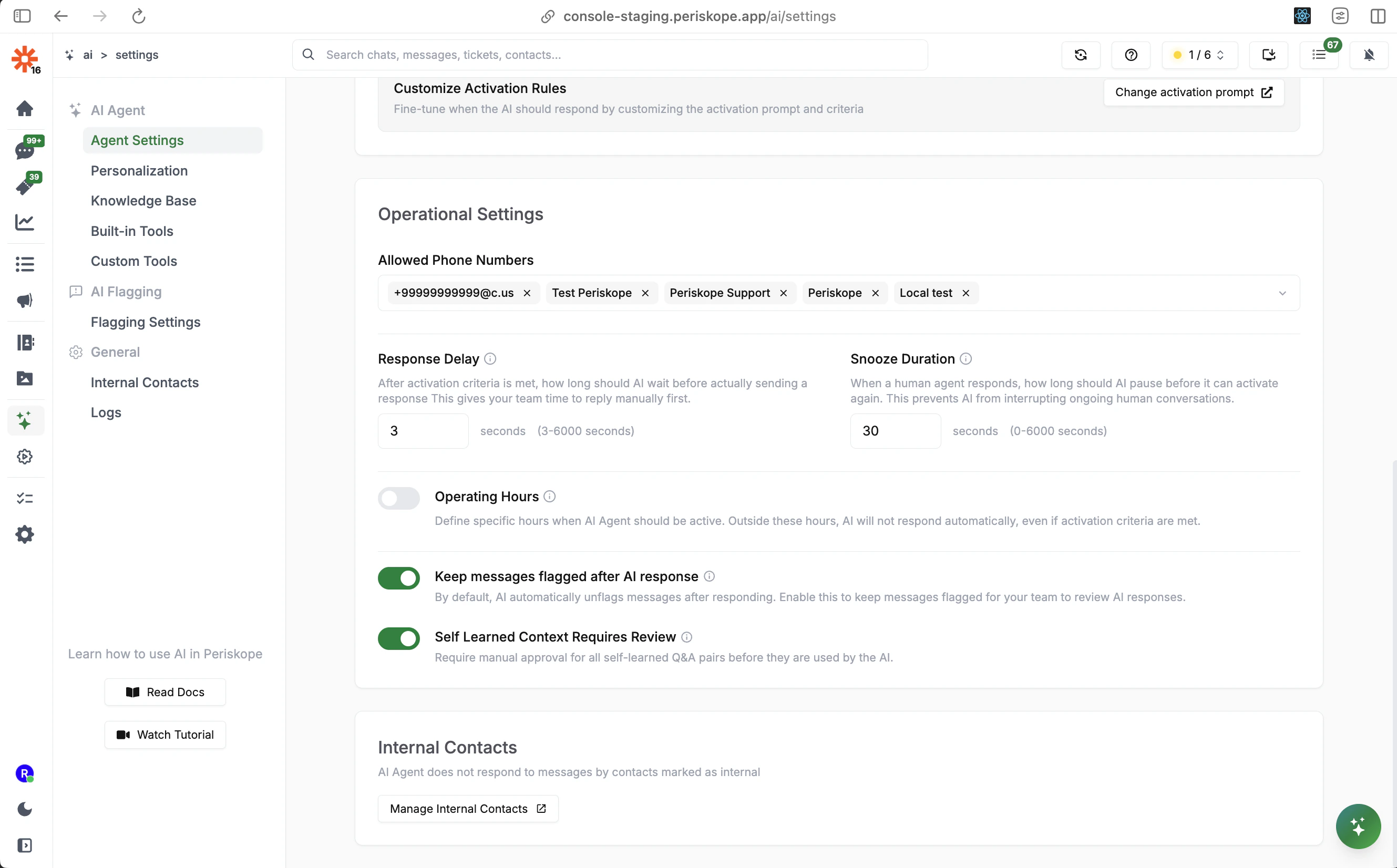1397x868 pixels.
Task: Select Knowledge Base in the sidebar
Action: click(x=143, y=201)
